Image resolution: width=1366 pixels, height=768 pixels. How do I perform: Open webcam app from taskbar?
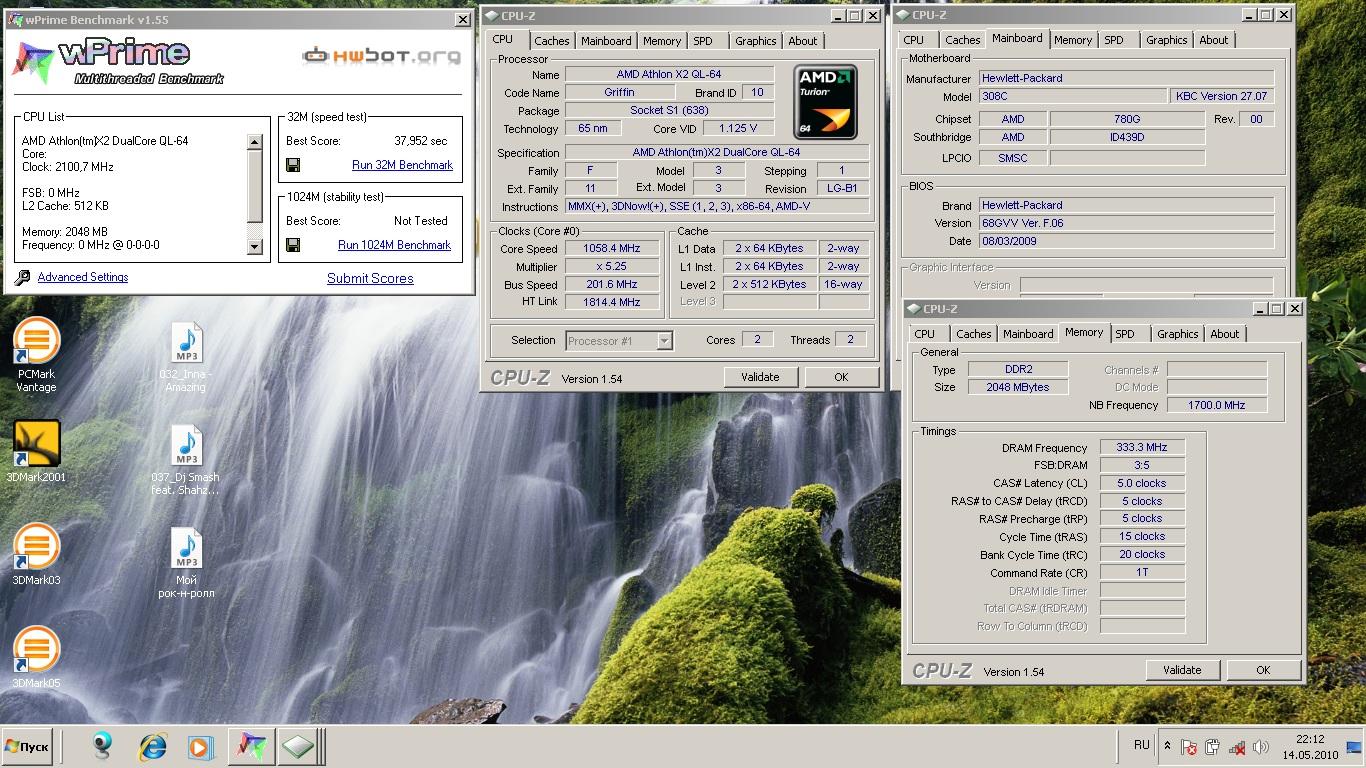102,746
